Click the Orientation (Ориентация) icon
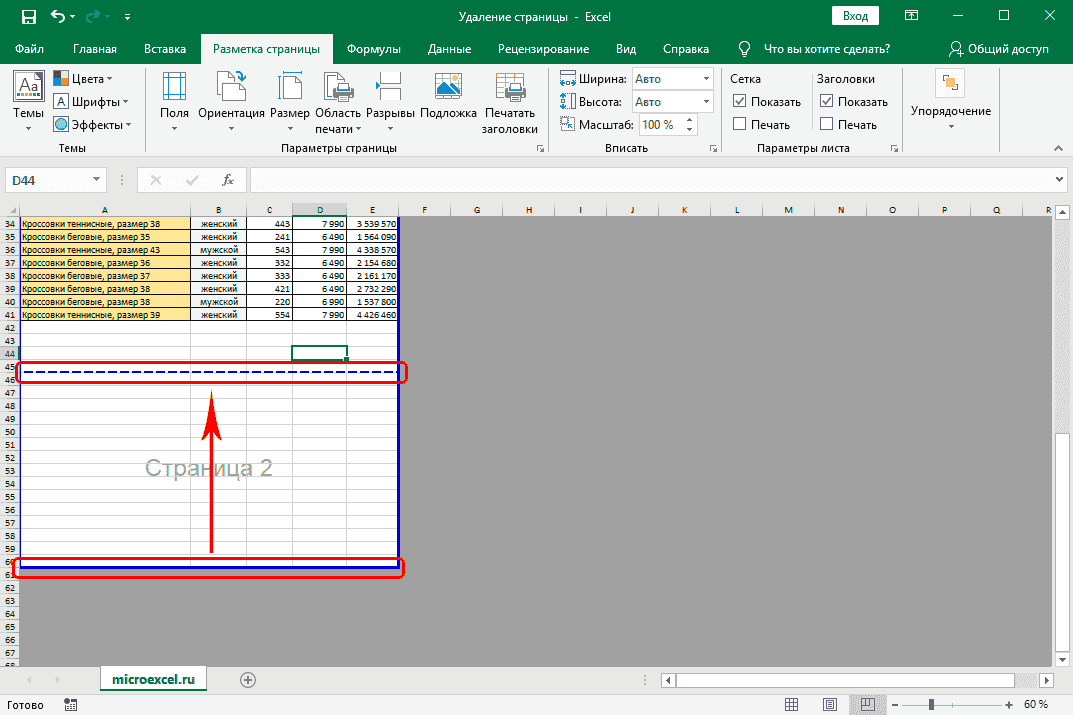The width and height of the screenshot is (1073, 715). click(231, 92)
